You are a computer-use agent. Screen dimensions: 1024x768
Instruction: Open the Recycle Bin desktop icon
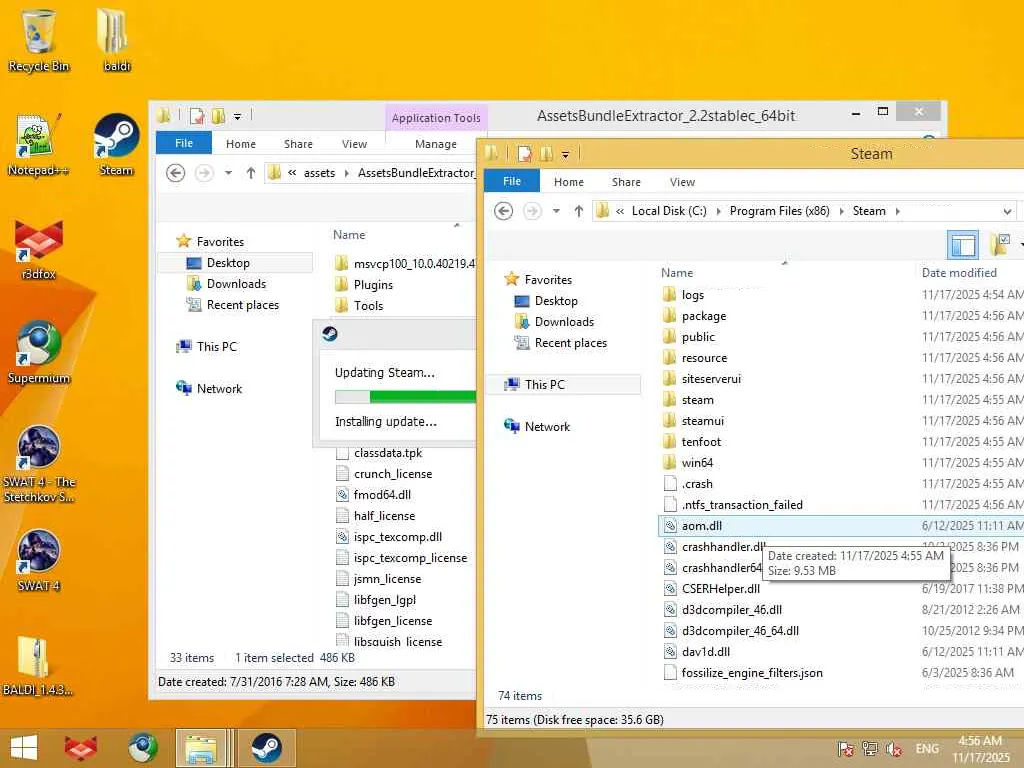point(38,40)
